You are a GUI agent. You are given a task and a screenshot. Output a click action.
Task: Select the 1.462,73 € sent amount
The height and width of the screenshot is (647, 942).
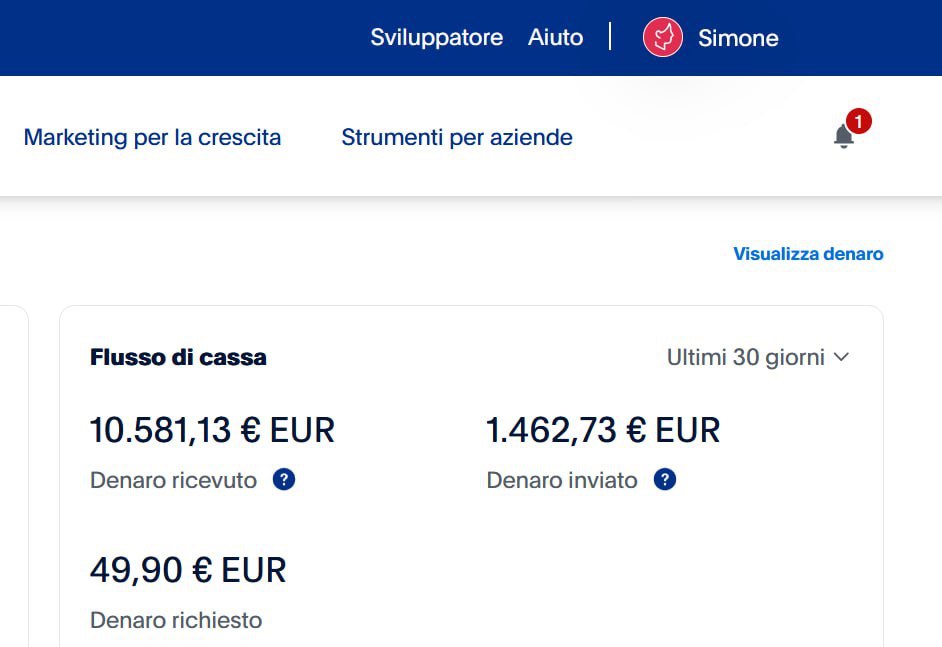pyautogui.click(x=602, y=430)
